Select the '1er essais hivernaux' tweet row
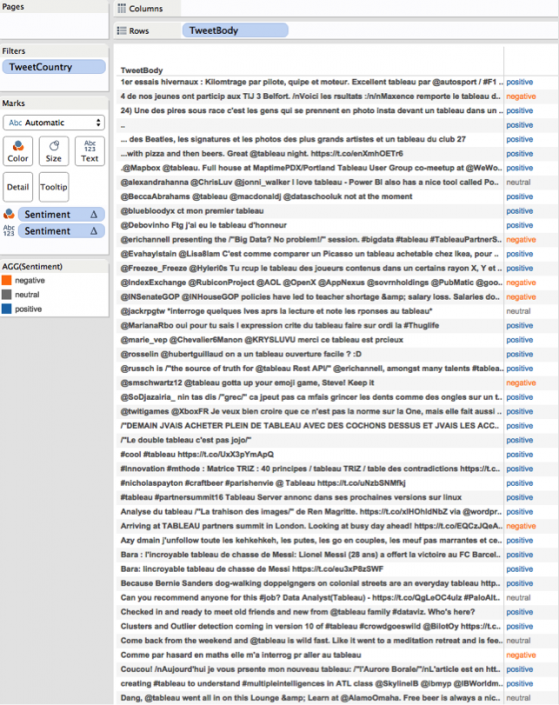Image resolution: width=559 pixels, height=705 pixels. [x=311, y=82]
